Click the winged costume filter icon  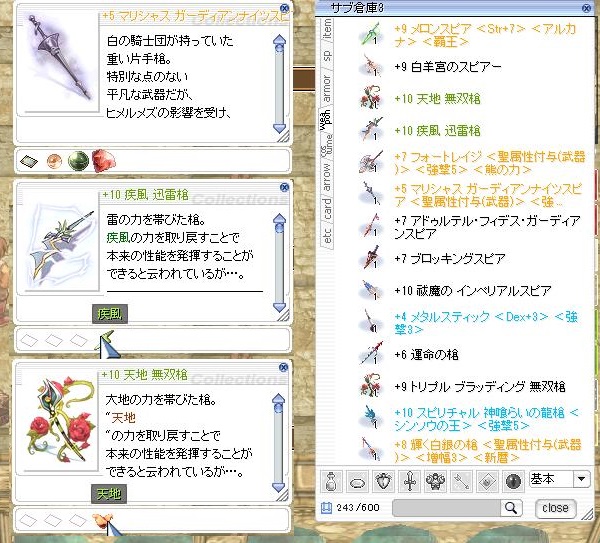[x=435, y=481]
